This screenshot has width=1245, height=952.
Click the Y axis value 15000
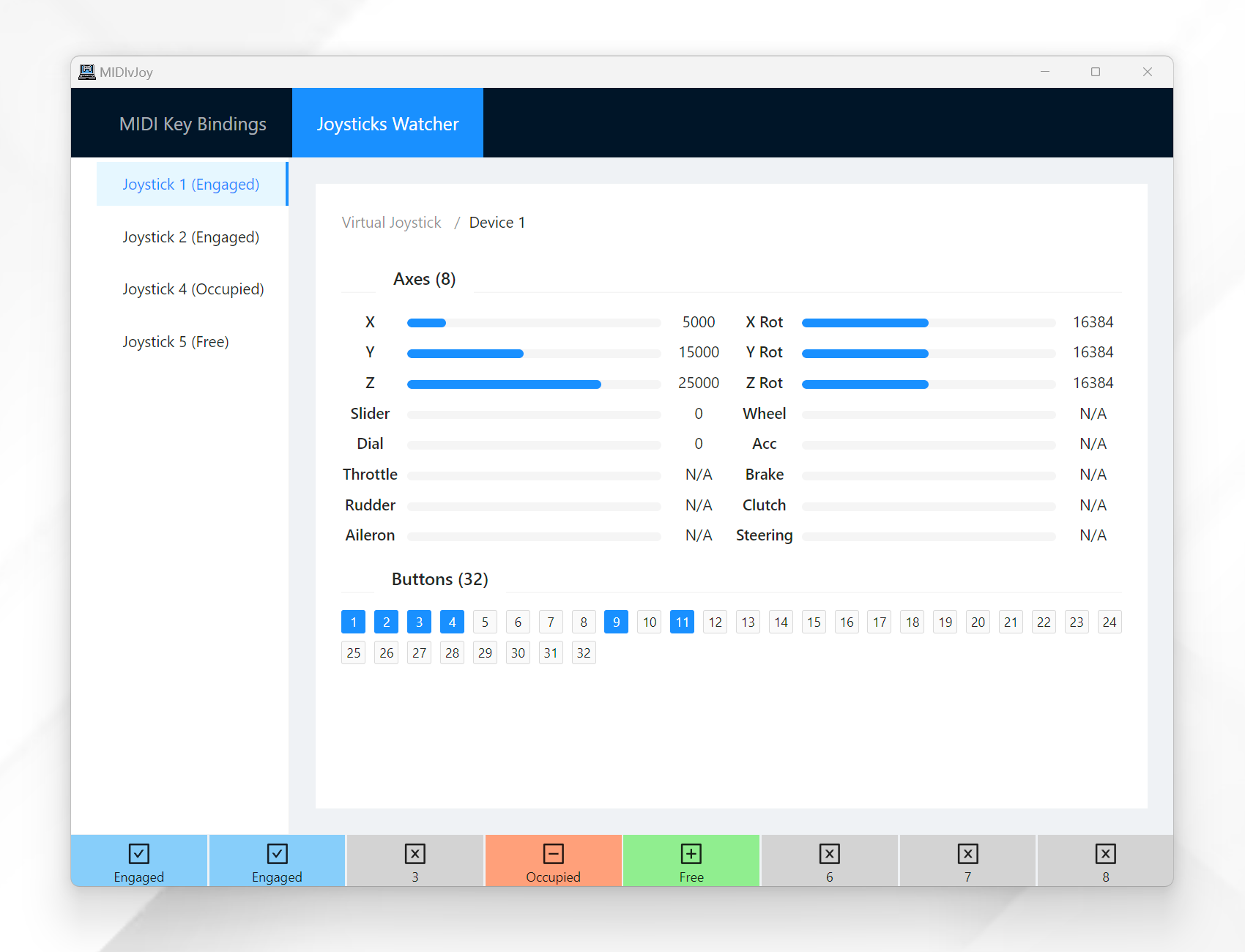click(699, 352)
